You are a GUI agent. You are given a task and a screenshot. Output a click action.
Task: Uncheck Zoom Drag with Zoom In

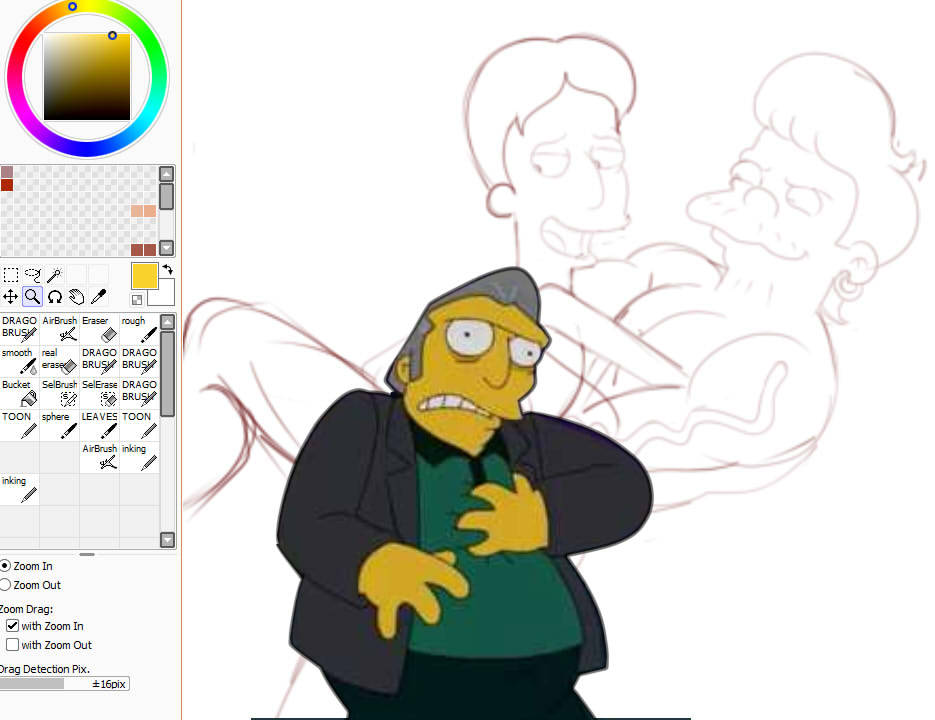coord(13,626)
